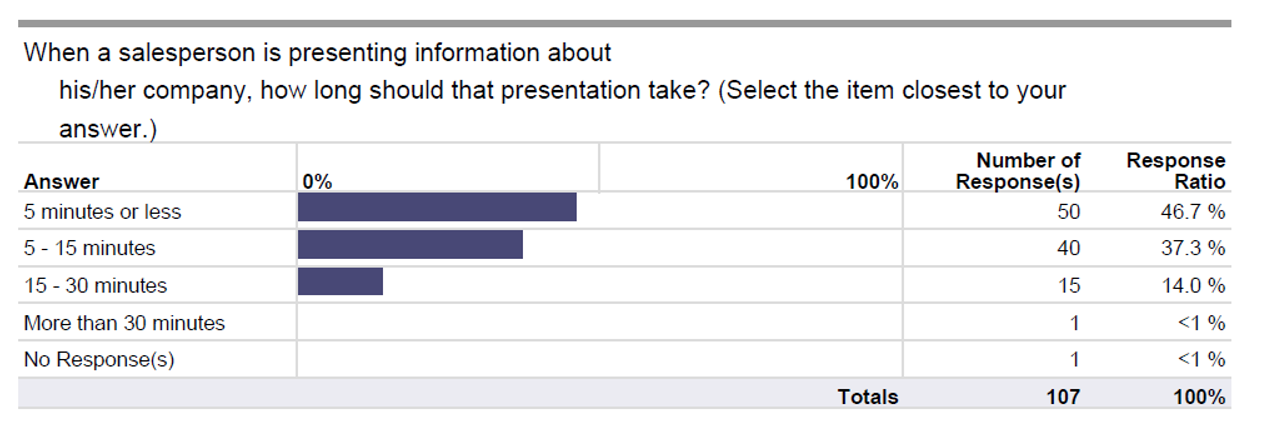This screenshot has height=440, width=1284.
Task: Click the 'More than 30 minutes' label
Action: [x=125, y=323]
